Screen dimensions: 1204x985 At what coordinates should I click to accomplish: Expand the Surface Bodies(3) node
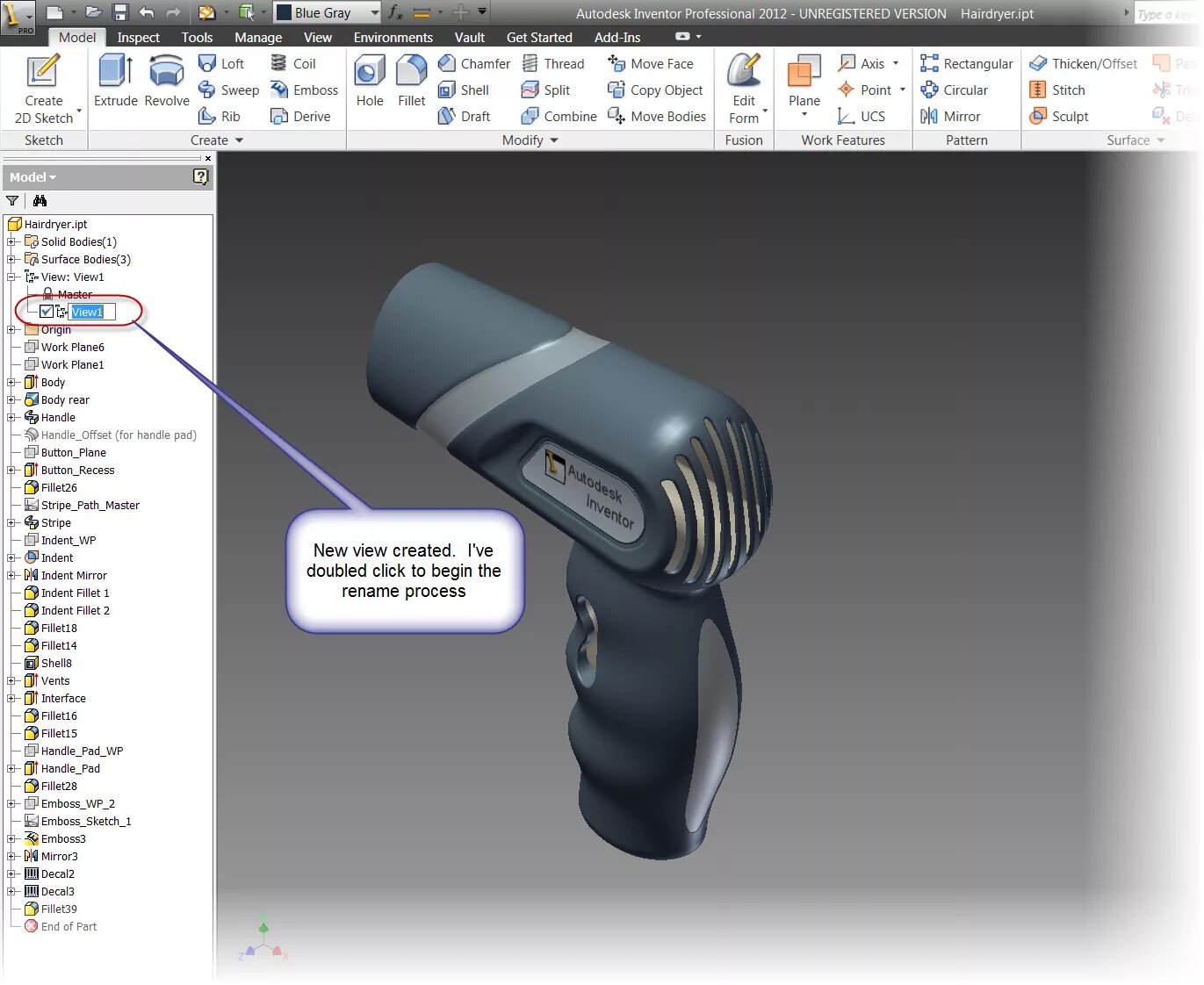(x=11, y=259)
